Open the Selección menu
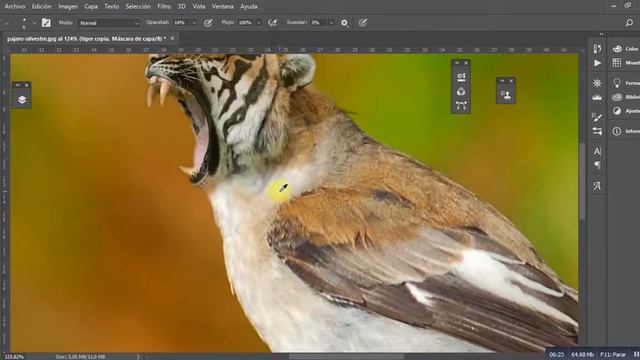 coord(138,7)
